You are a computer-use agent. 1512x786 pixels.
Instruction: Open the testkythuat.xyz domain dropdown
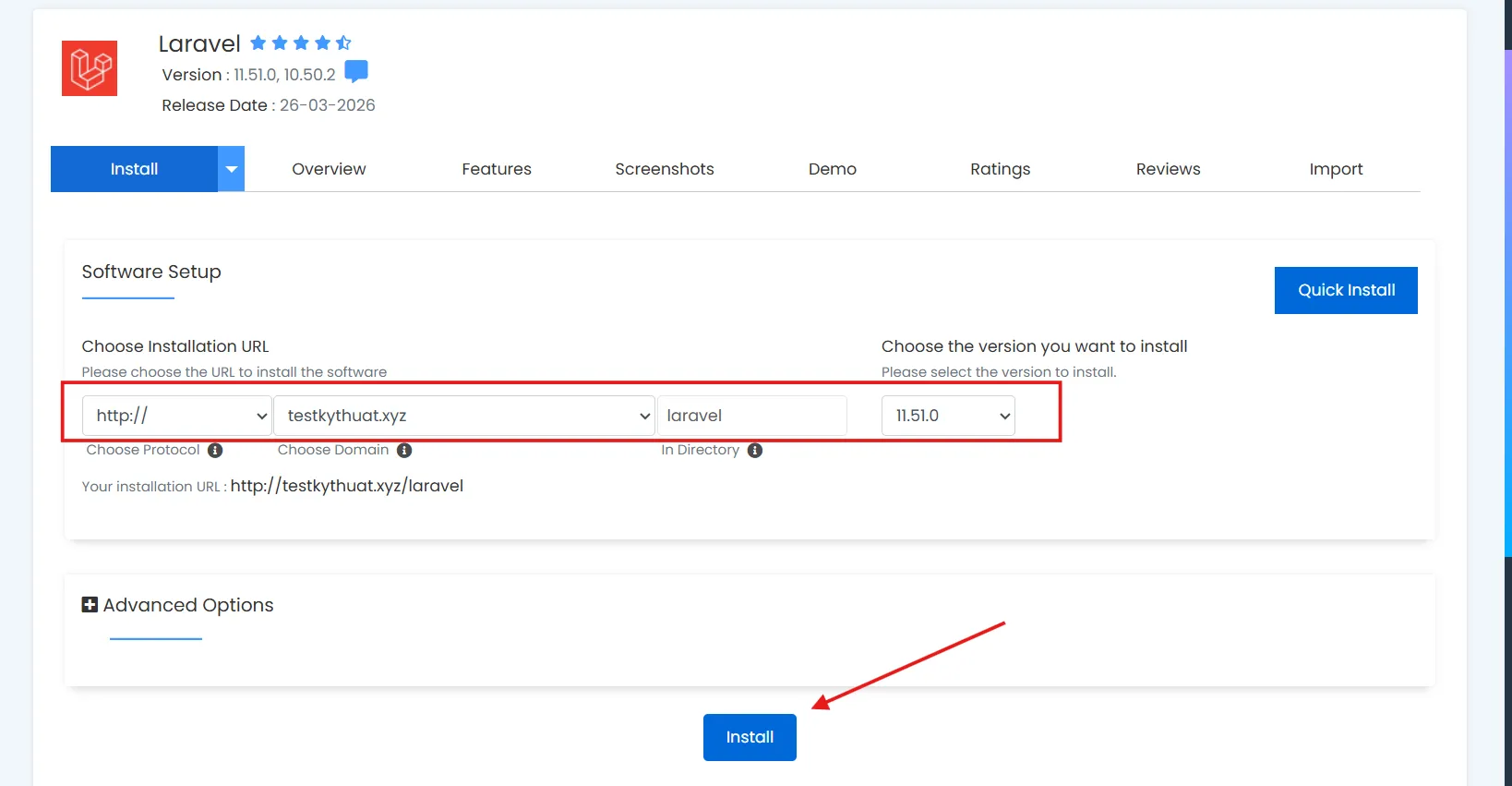pyautogui.click(x=464, y=416)
